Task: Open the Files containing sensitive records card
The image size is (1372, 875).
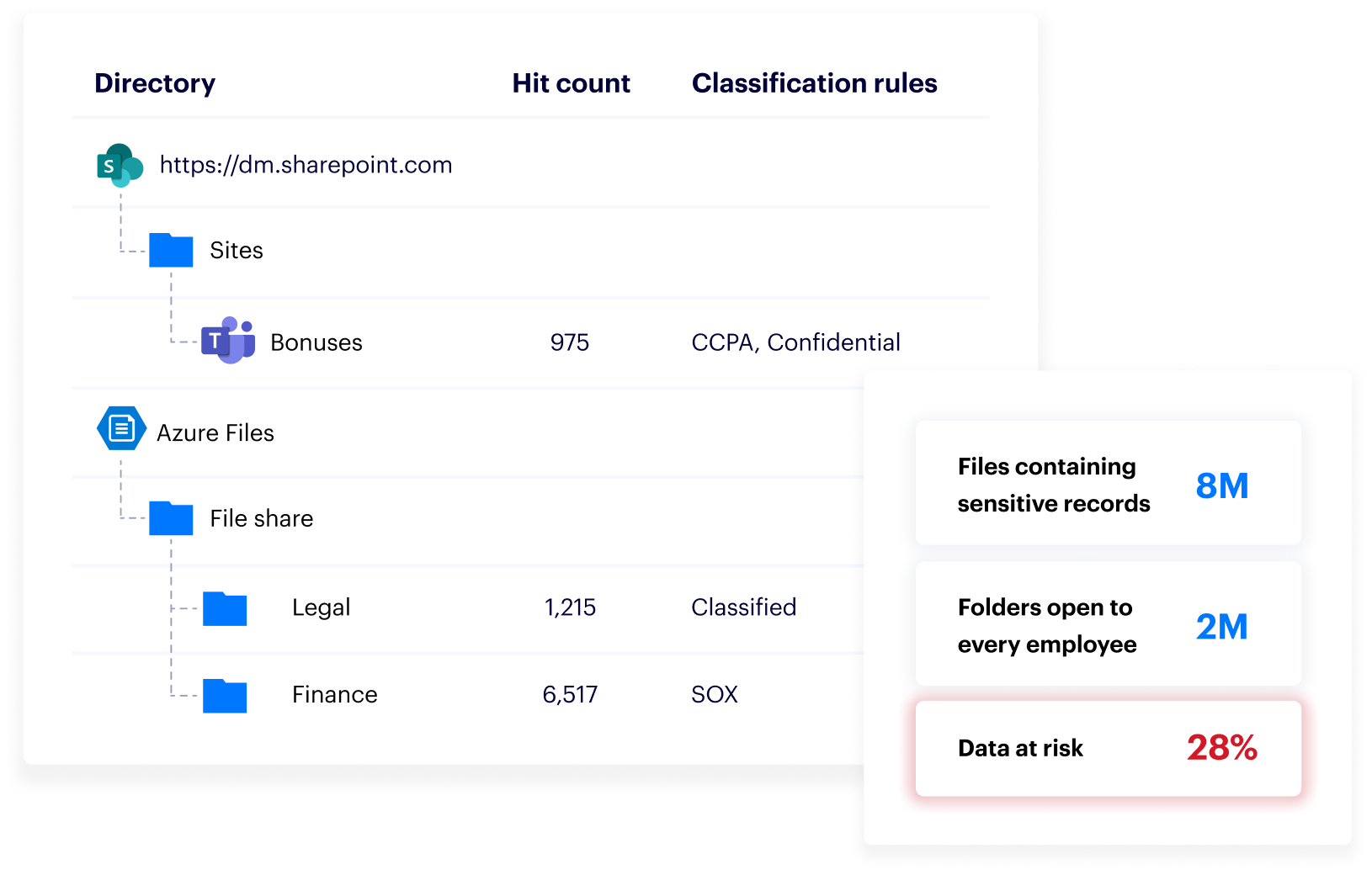Action: [1108, 484]
